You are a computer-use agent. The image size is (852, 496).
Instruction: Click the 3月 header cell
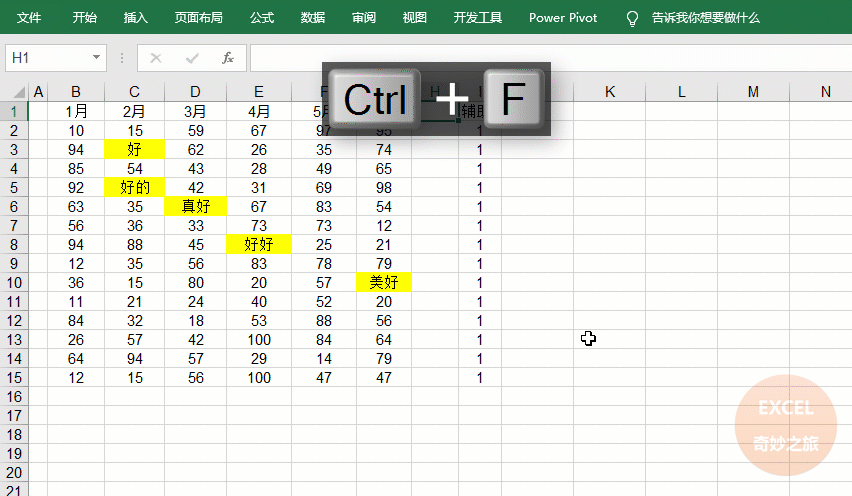click(x=195, y=111)
